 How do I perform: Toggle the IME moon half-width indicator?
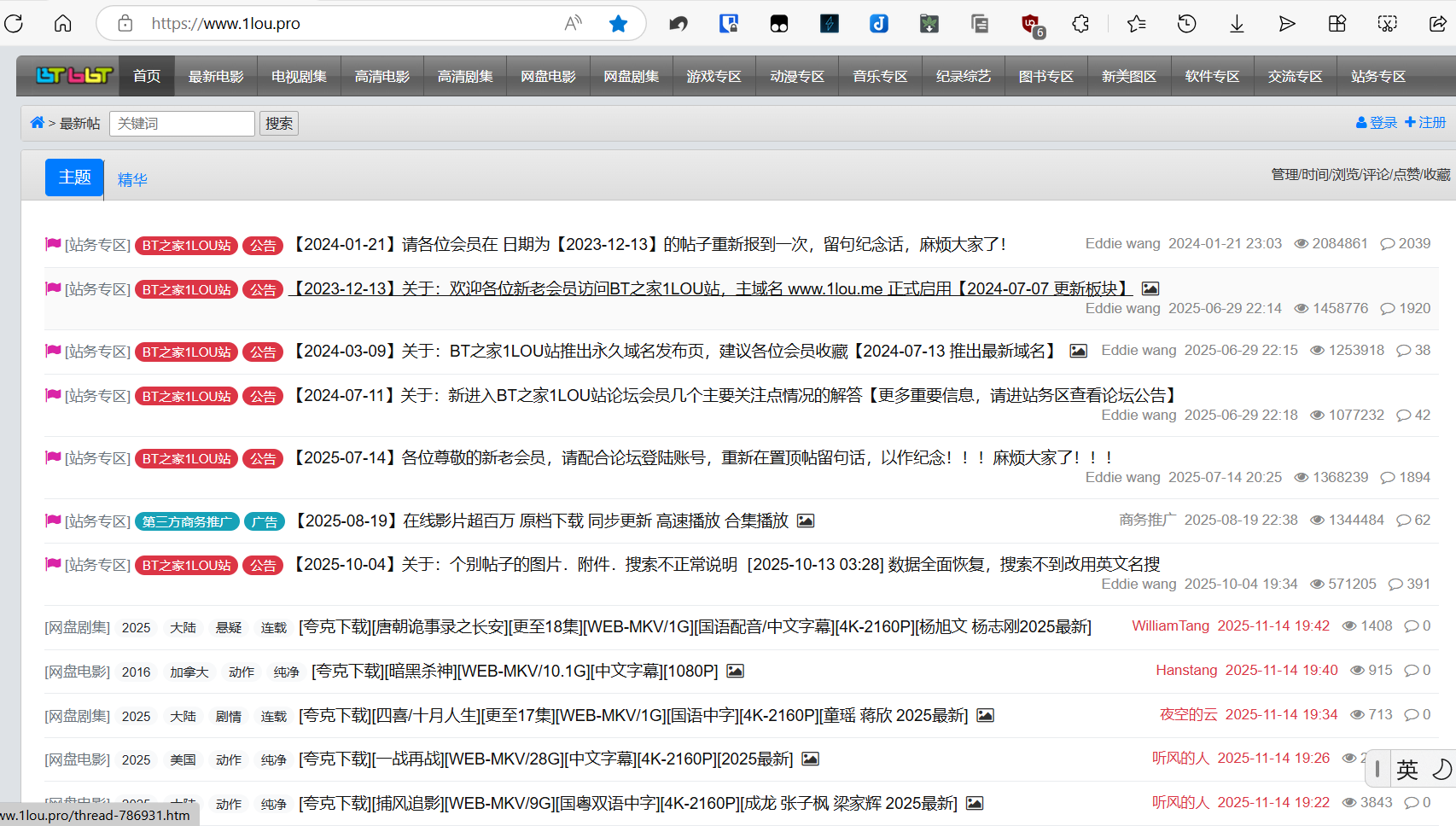(1441, 770)
